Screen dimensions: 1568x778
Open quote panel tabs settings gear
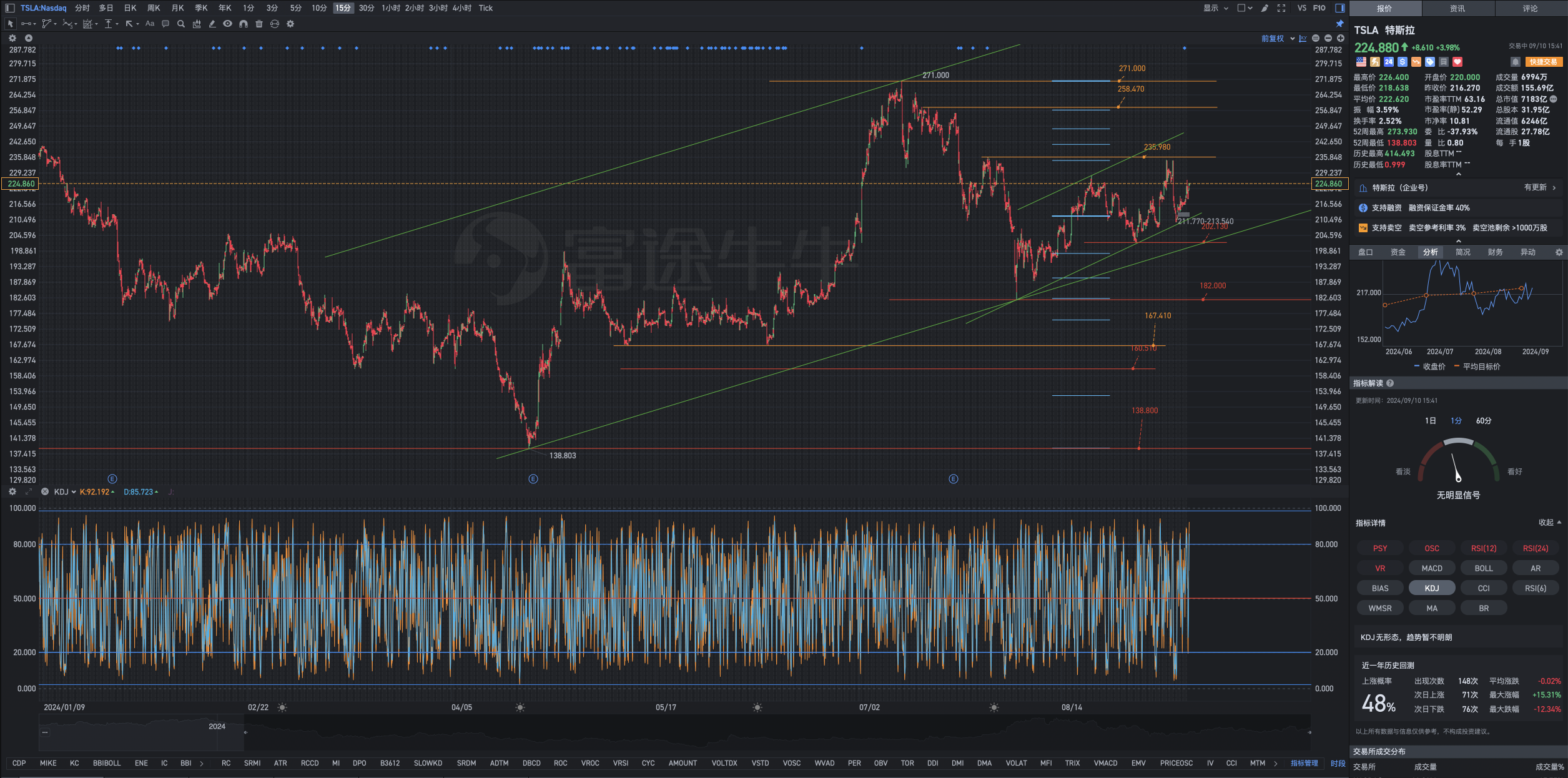[1559, 252]
